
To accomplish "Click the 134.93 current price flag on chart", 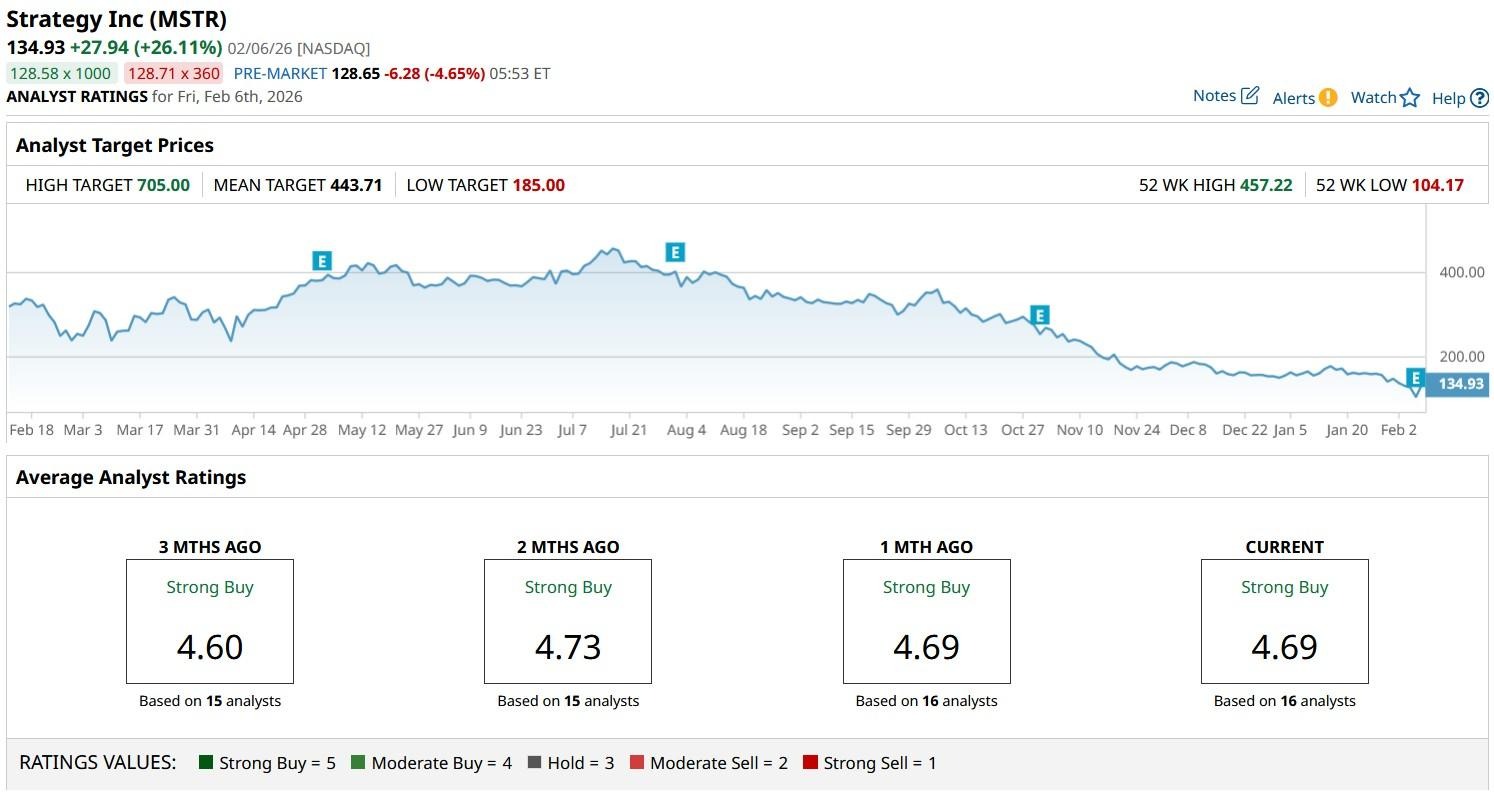I will 1458,384.
